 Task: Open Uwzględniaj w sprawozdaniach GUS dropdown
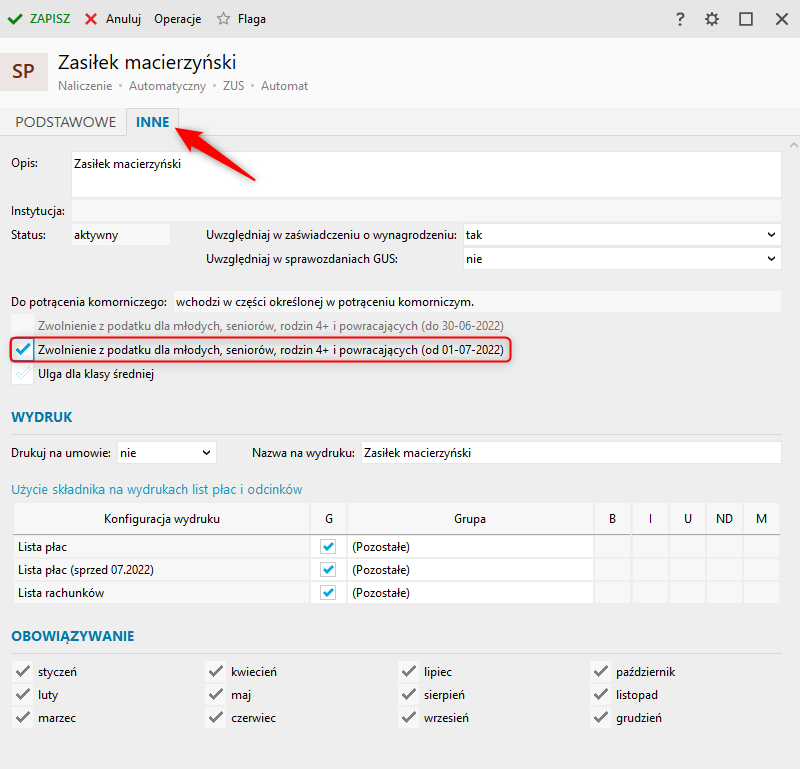click(x=622, y=259)
